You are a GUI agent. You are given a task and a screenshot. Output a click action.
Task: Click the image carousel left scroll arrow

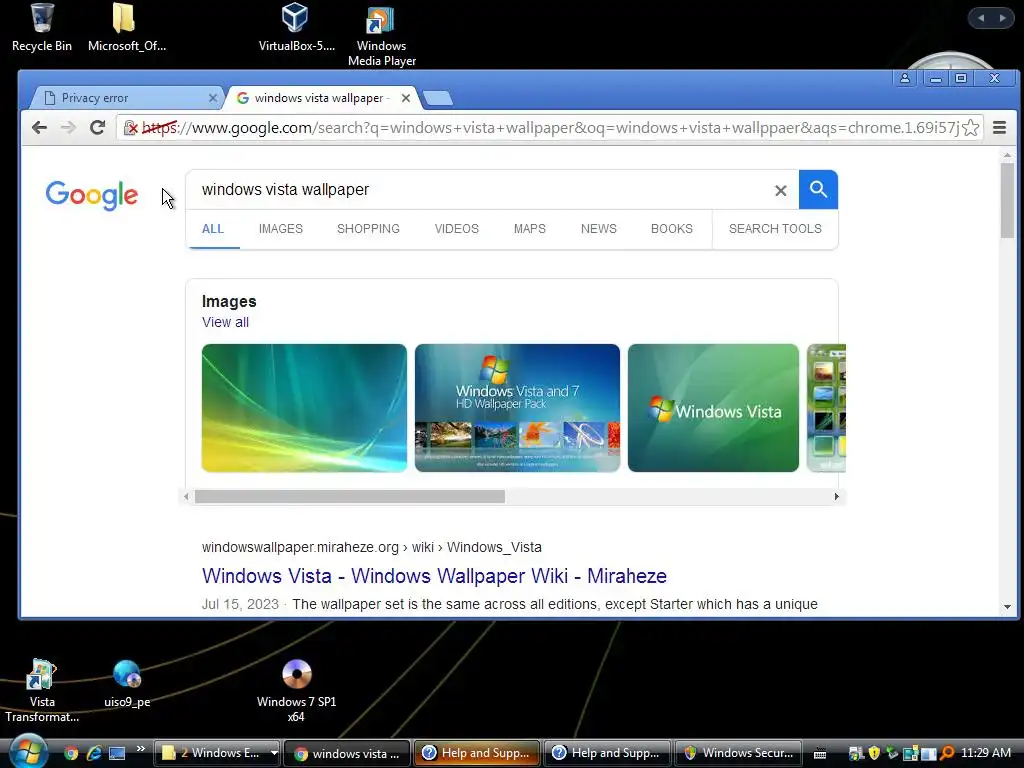click(x=187, y=496)
